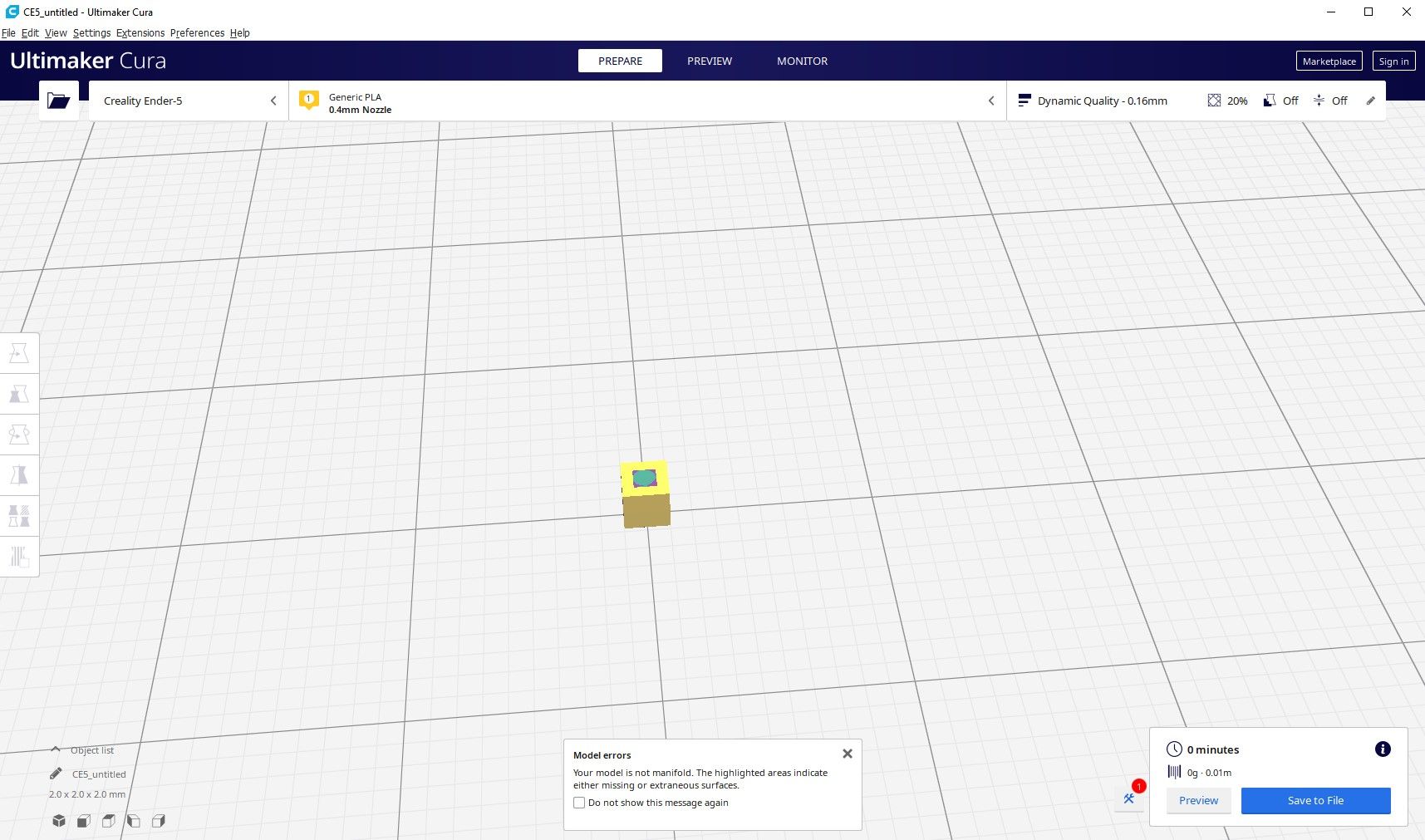
Task: Switch to the 3D perspective view cube
Action: (x=59, y=821)
